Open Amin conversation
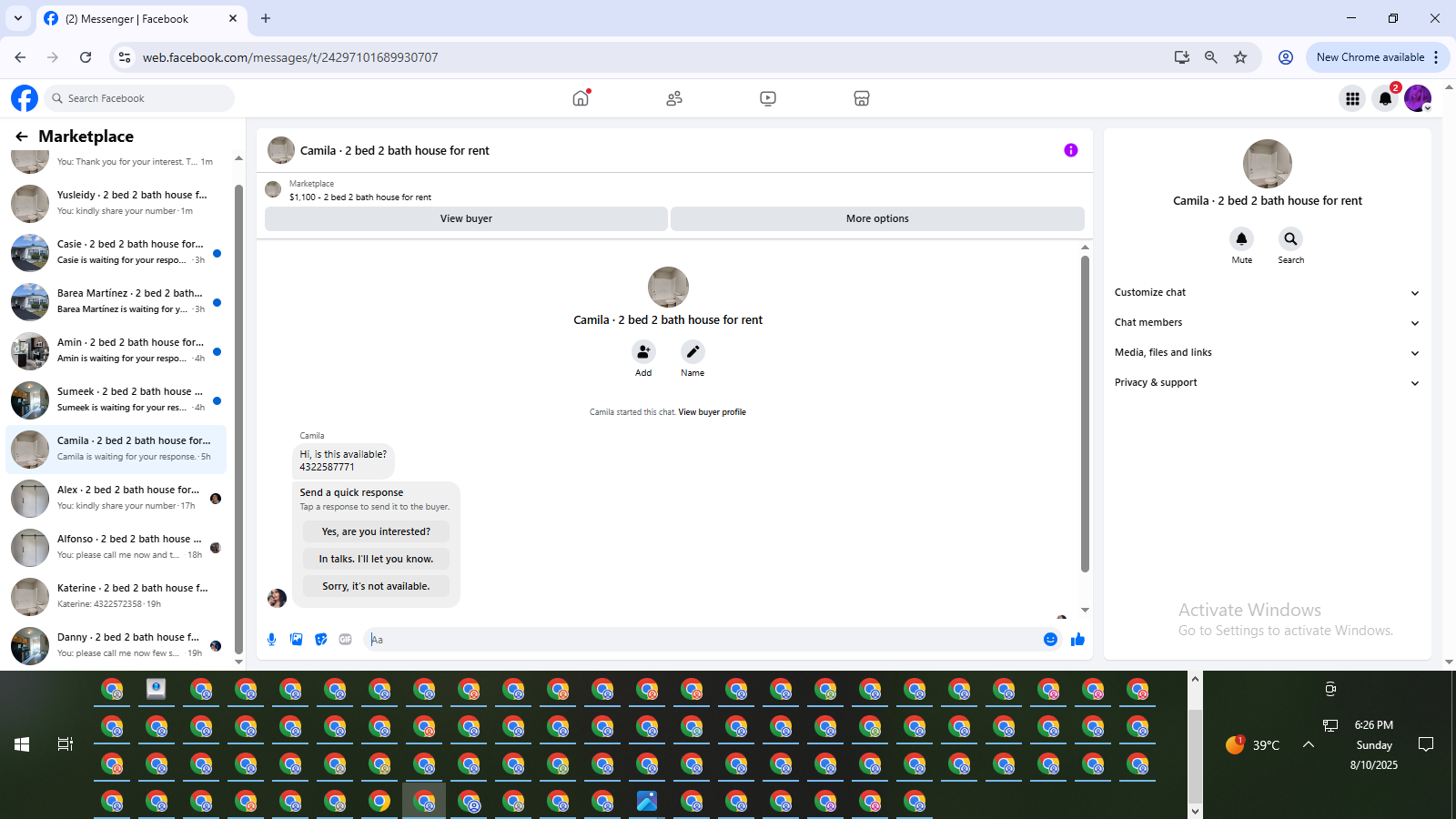 116,350
